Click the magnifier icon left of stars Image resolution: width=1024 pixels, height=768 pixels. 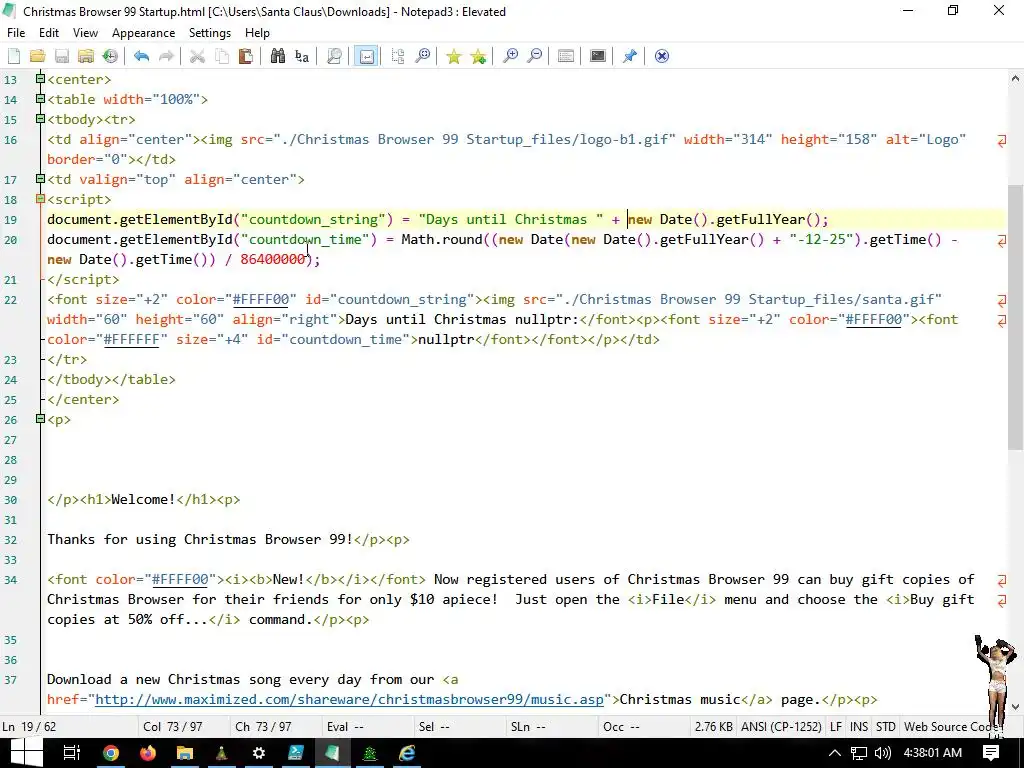pyautogui.click(x=423, y=56)
